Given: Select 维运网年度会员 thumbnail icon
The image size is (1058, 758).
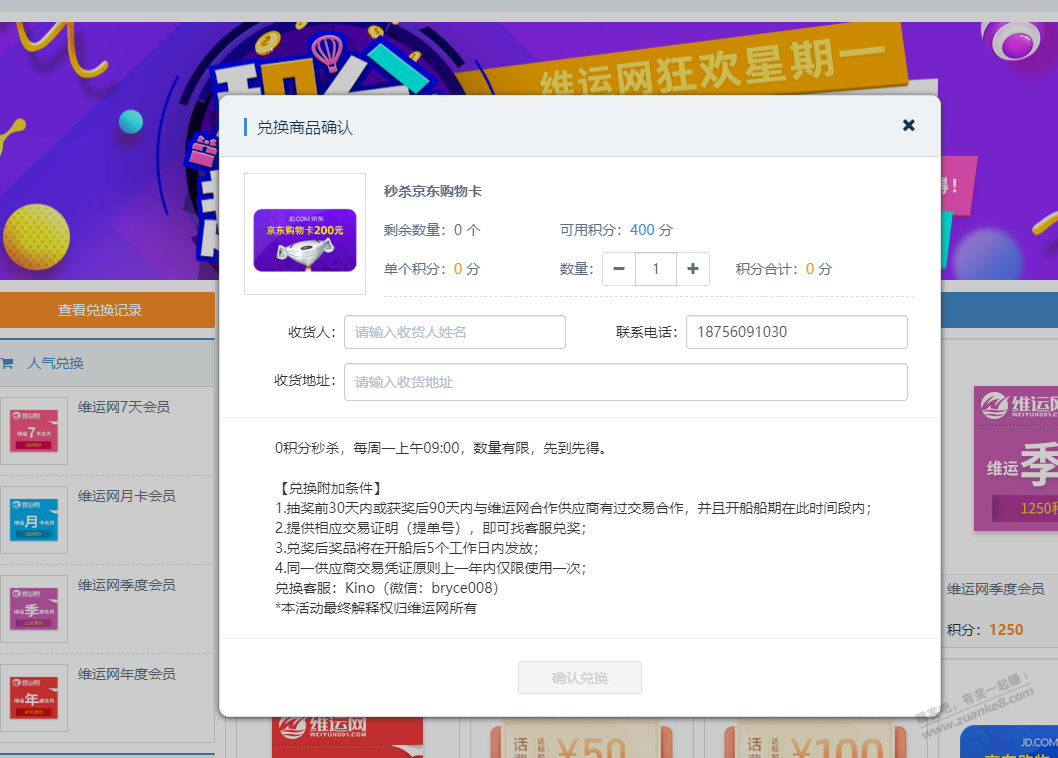Looking at the screenshot, I should pos(34,698).
